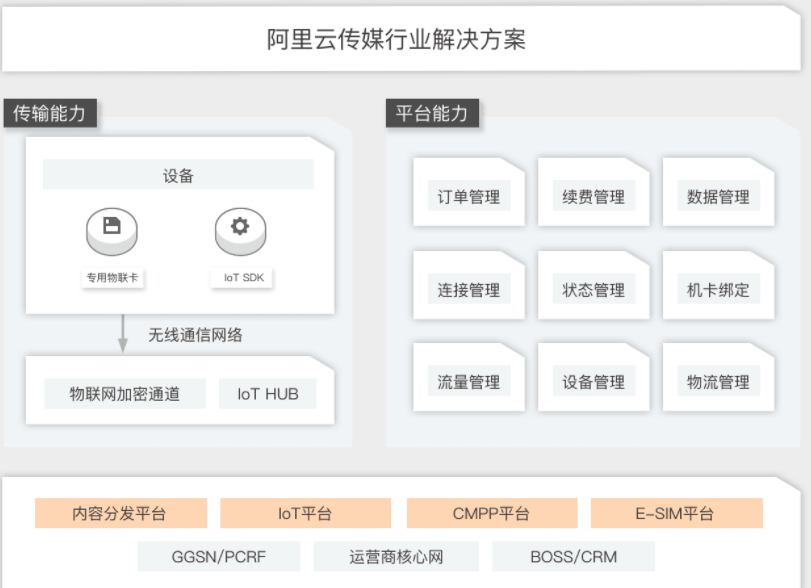Click the 平台能力 section tag

click(x=432, y=113)
